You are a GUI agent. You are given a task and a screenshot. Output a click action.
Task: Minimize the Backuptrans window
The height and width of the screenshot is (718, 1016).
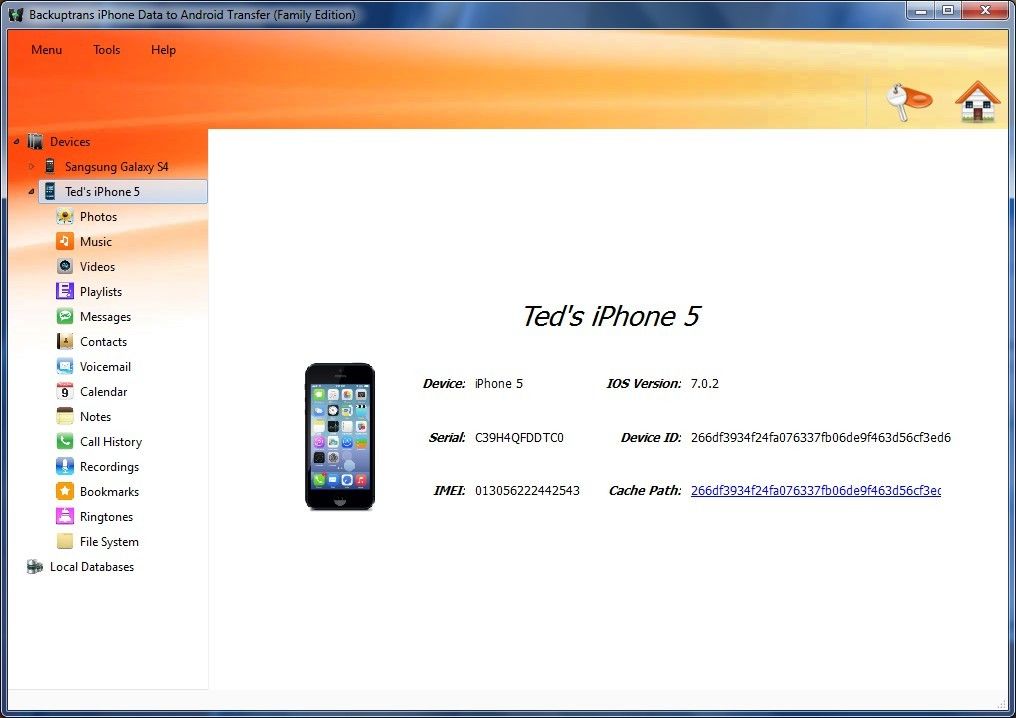(921, 10)
